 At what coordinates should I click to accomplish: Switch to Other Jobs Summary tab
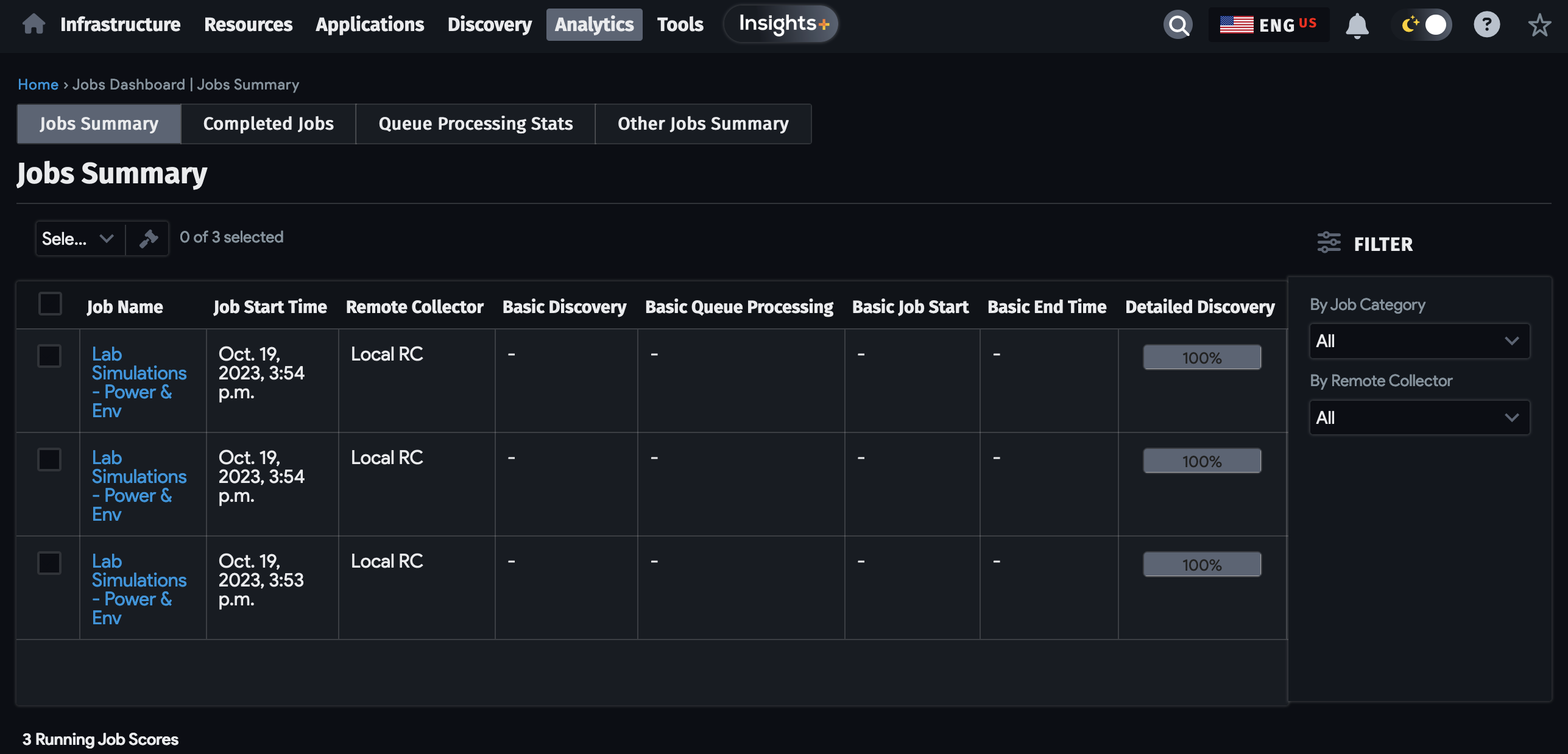703,124
